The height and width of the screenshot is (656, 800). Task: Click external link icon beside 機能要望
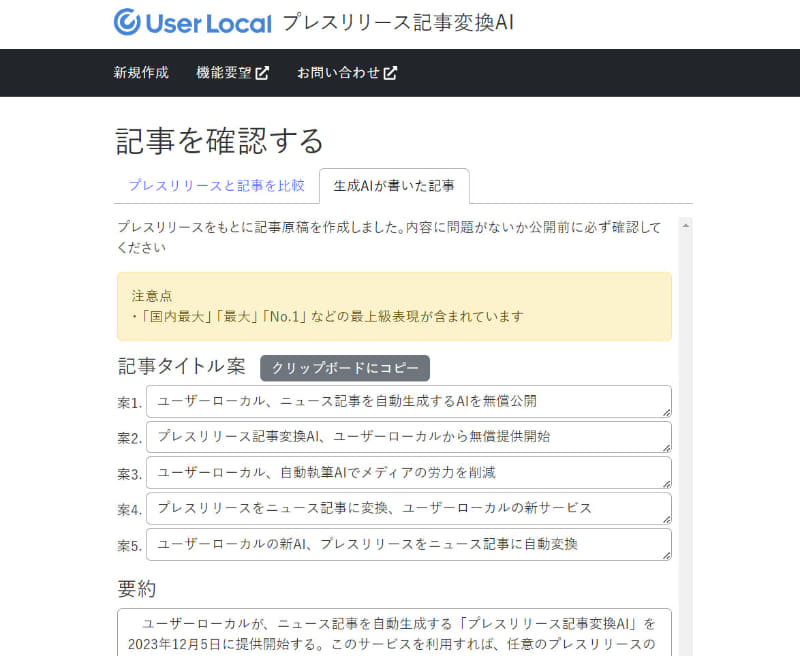262,73
